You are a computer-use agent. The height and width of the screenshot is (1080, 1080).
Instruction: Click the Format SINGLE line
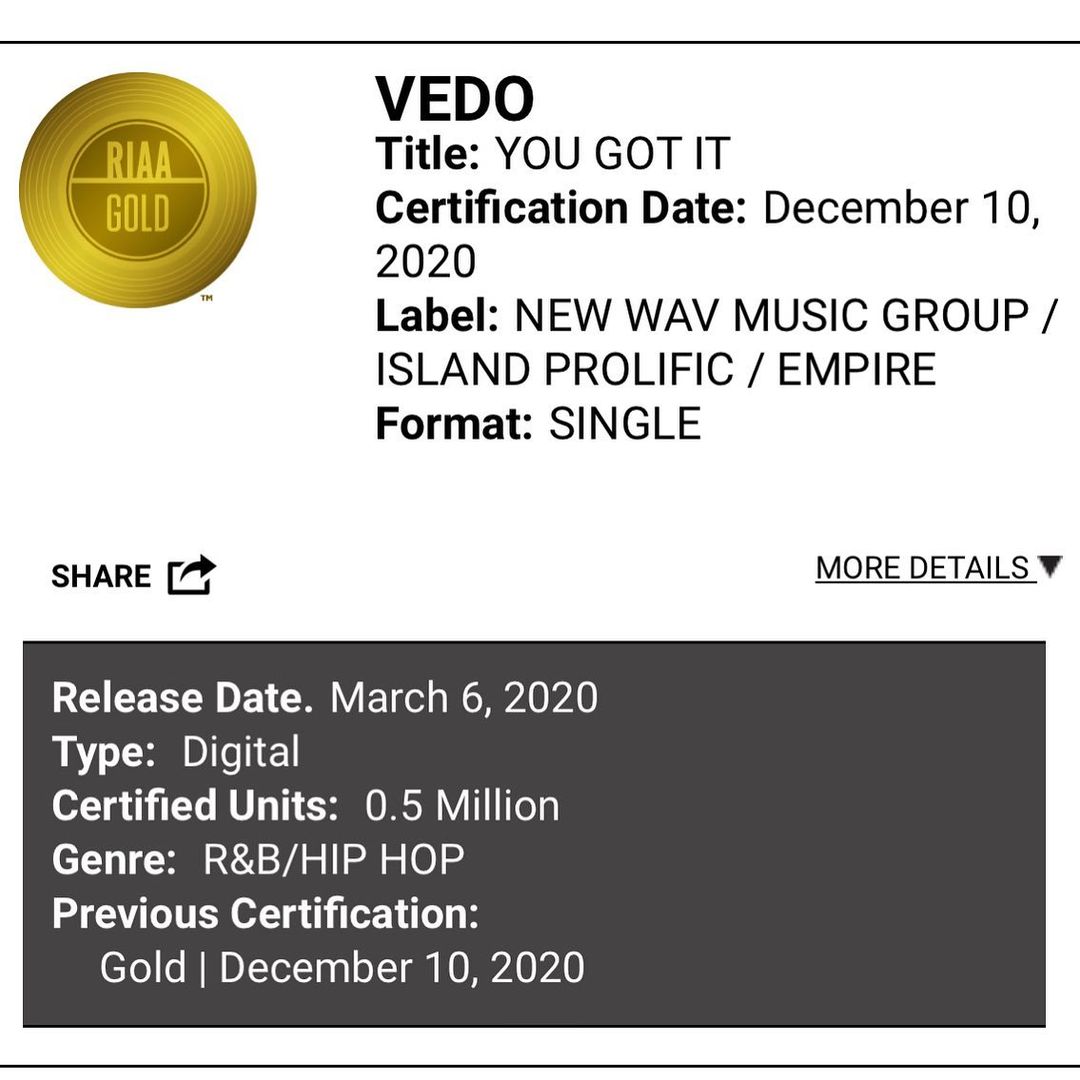click(538, 424)
